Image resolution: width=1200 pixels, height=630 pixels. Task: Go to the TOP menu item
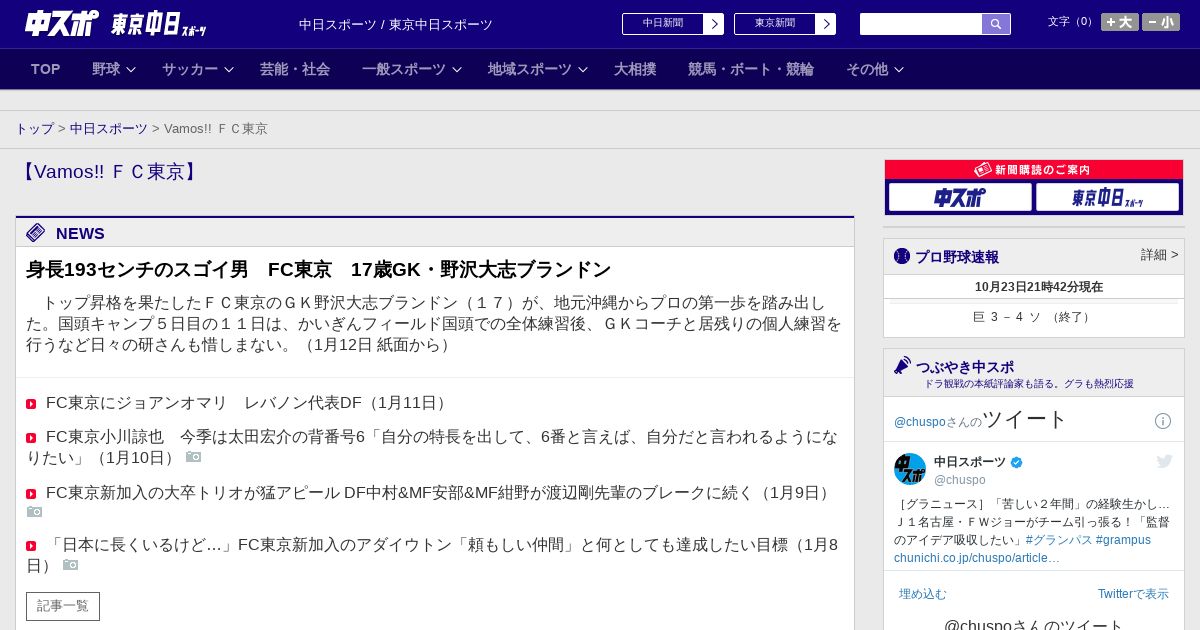pos(46,69)
